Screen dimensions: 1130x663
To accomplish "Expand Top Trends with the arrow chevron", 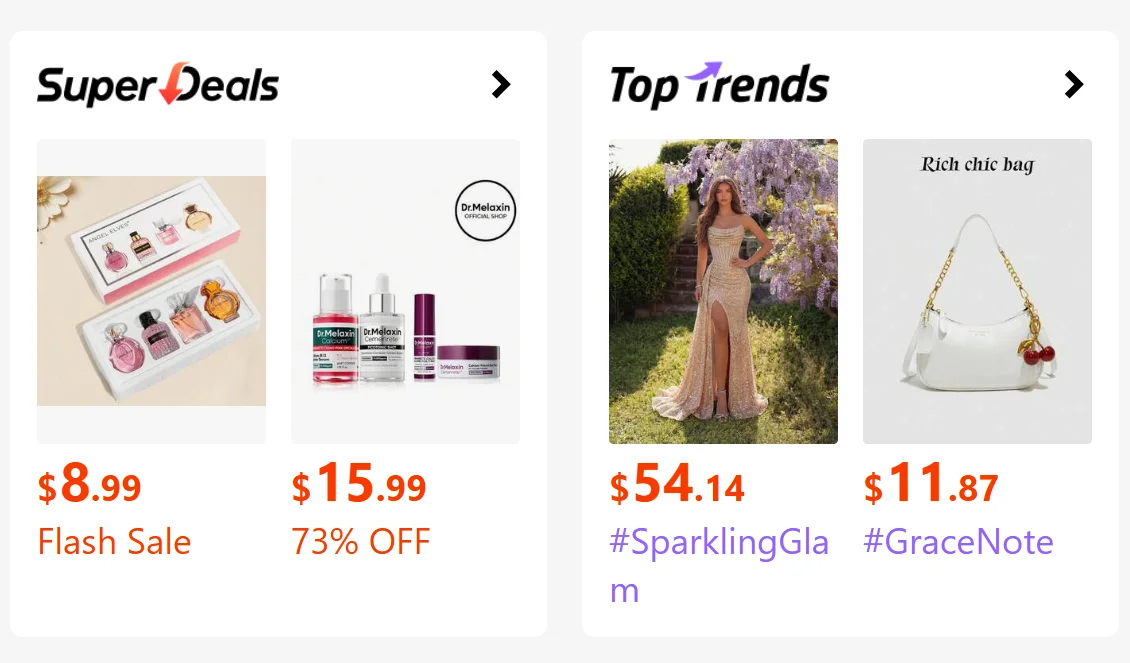I will point(1074,85).
